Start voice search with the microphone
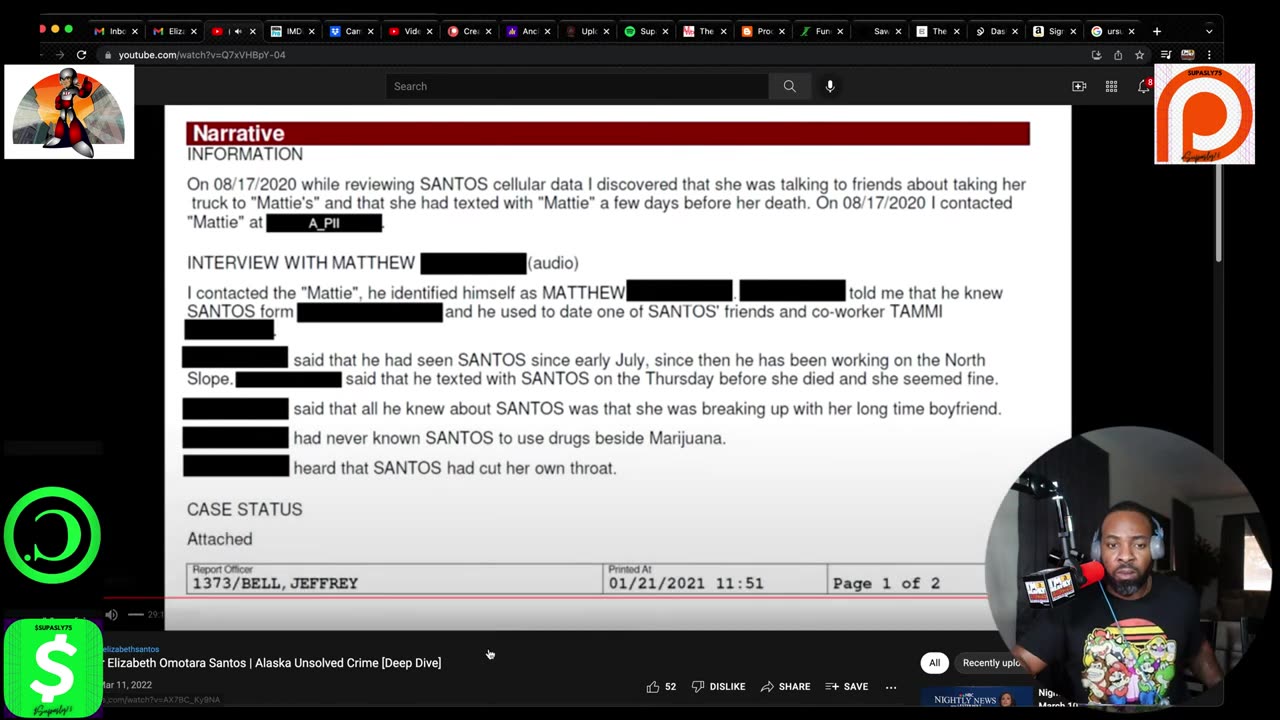The width and height of the screenshot is (1280, 720). click(x=830, y=86)
